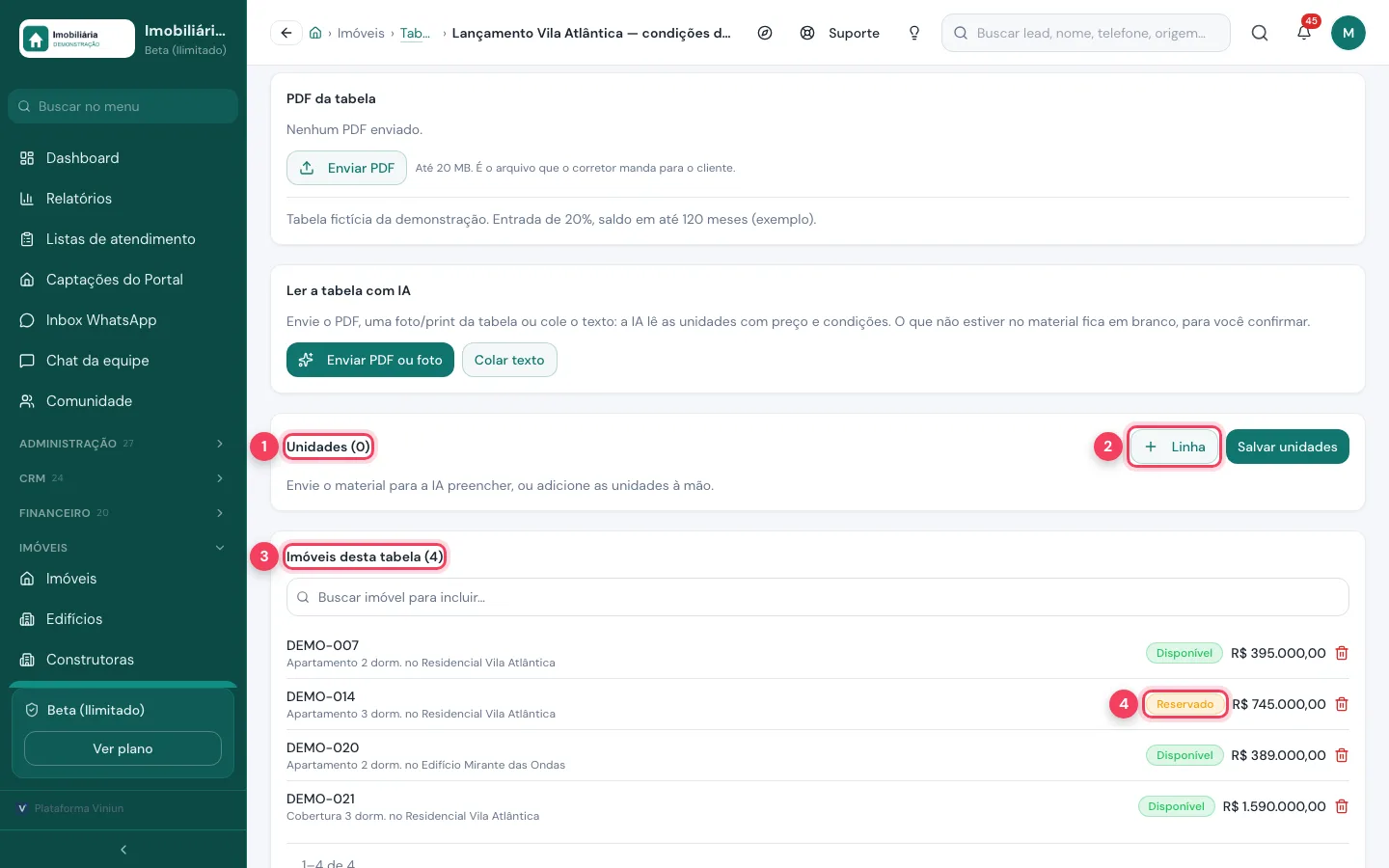This screenshot has width=1389, height=868.
Task: Click Imóveis breadcrumb link
Action: (x=361, y=33)
